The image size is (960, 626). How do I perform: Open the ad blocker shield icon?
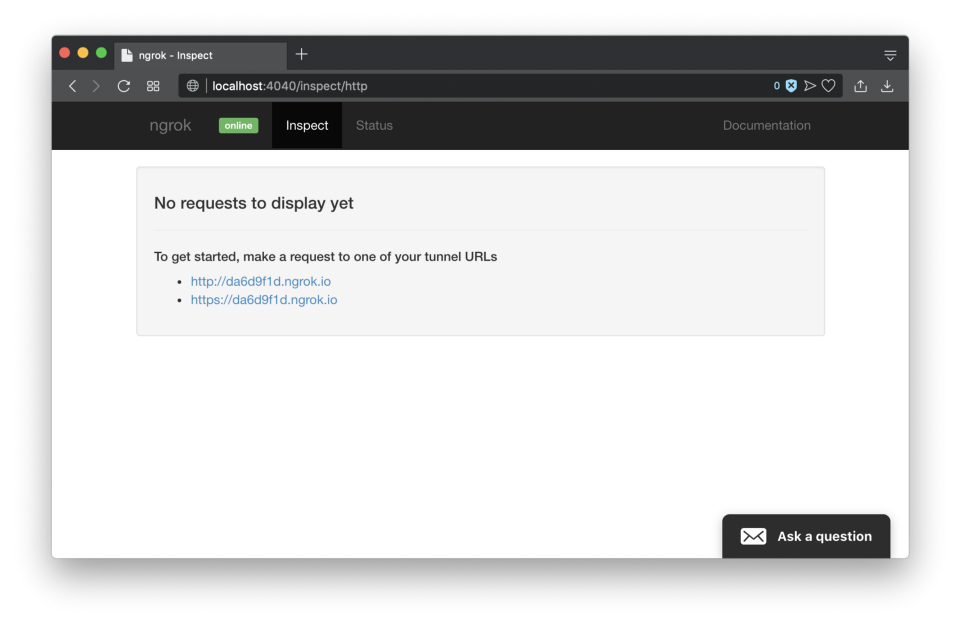coord(791,86)
